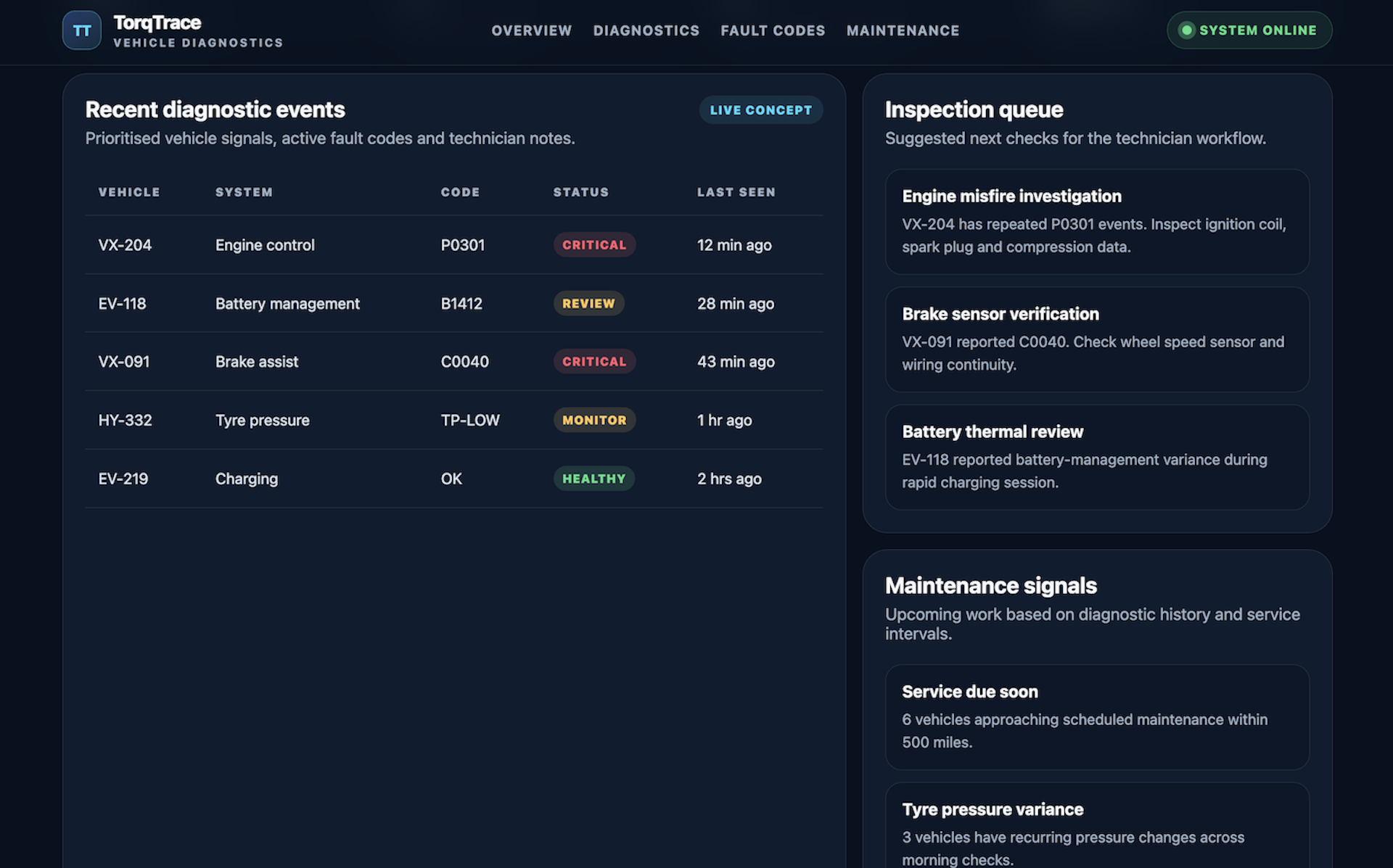Image resolution: width=1393 pixels, height=868 pixels.
Task: Select the EV-118 vehicle cell
Action: [122, 304]
